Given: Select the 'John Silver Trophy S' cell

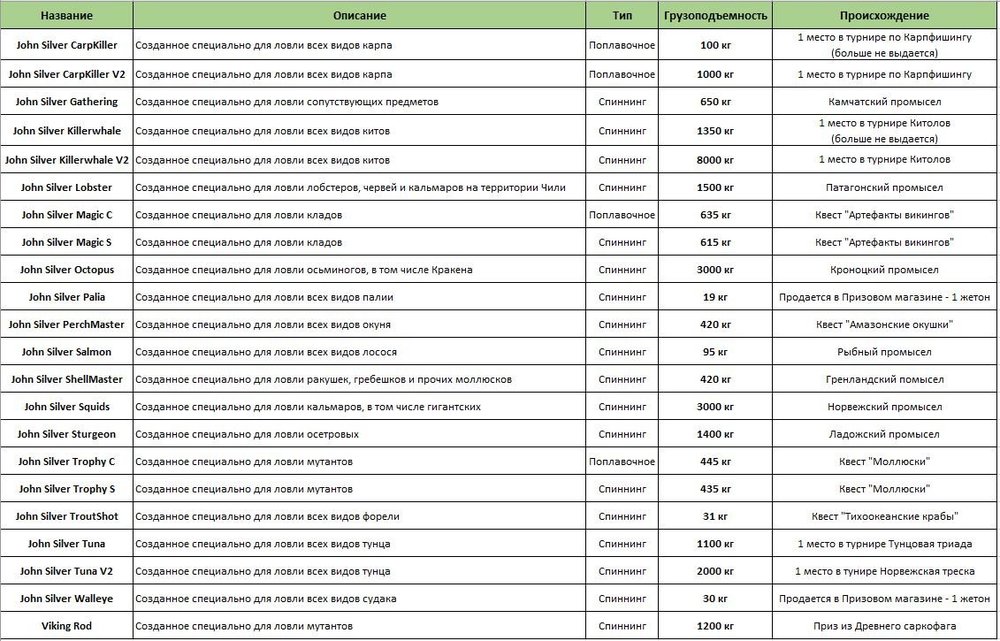Looking at the screenshot, I should [x=66, y=489].
